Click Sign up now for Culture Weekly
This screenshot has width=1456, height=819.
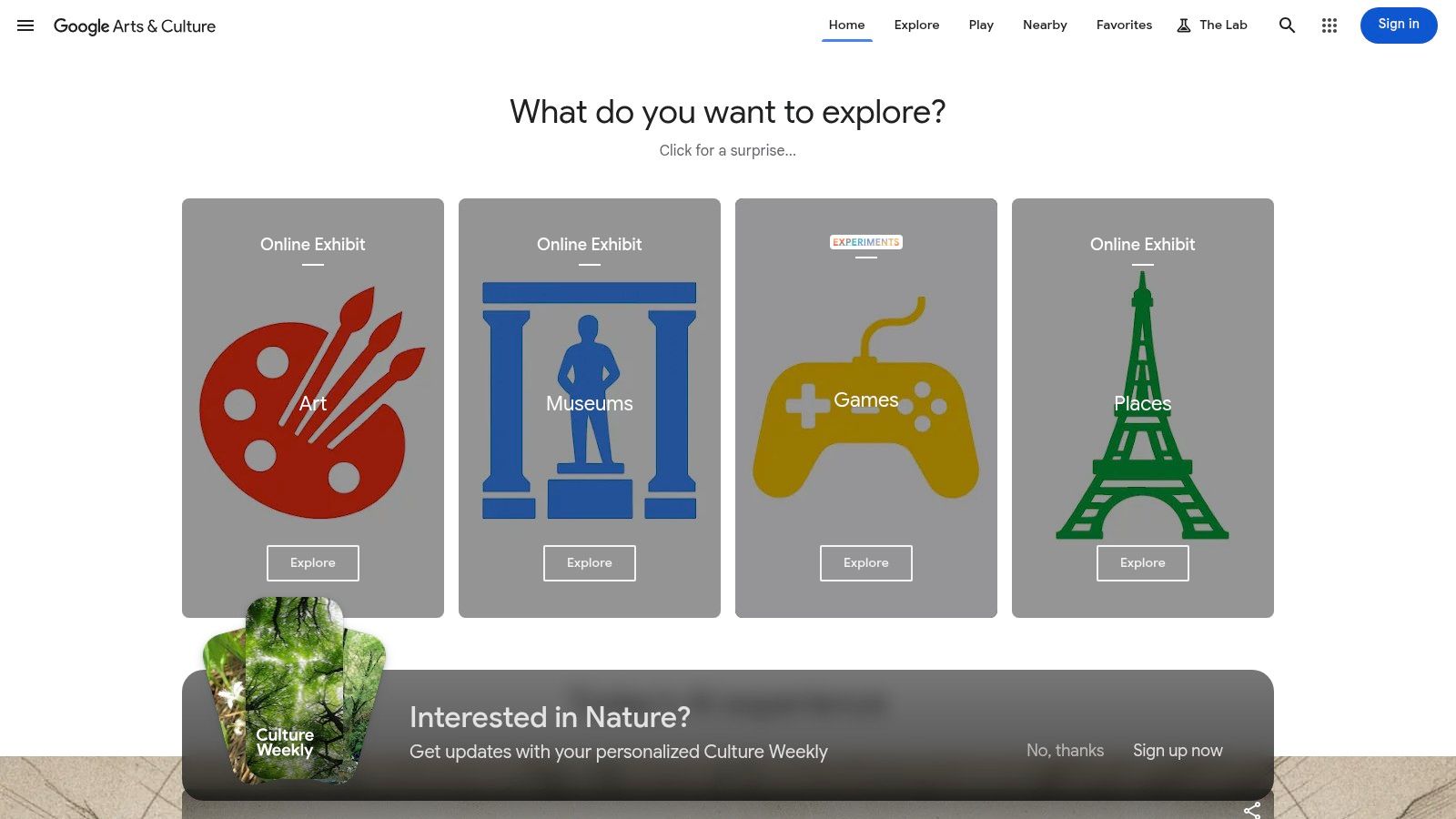(1178, 750)
